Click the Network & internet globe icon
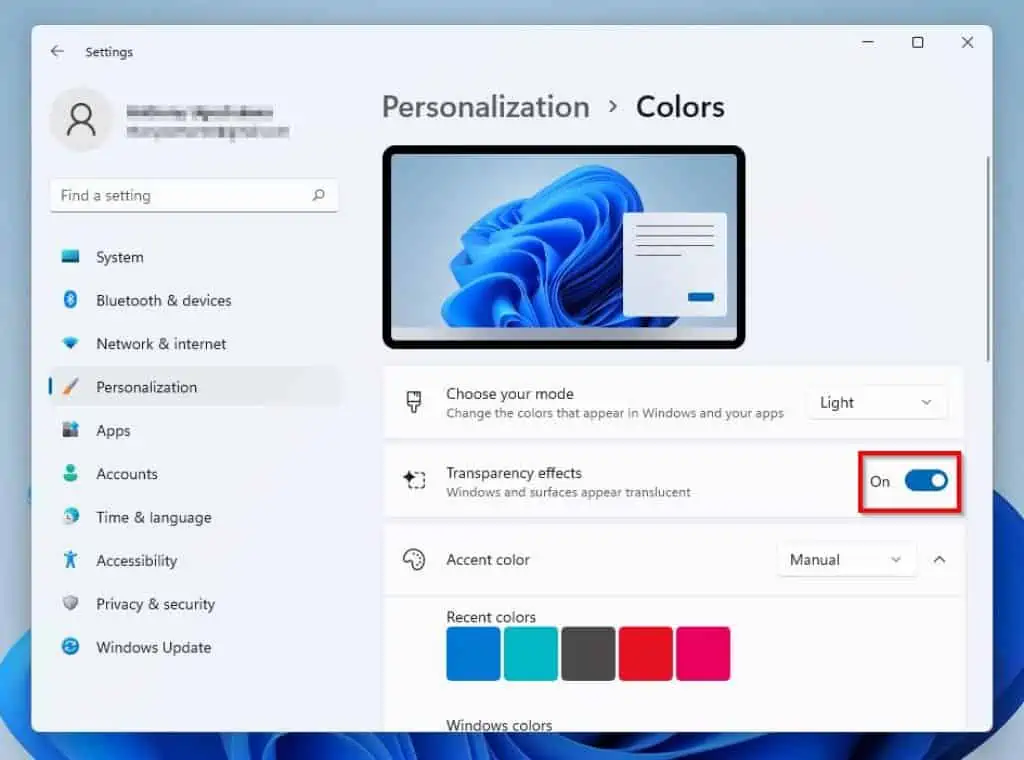The width and height of the screenshot is (1024, 760). click(x=71, y=344)
